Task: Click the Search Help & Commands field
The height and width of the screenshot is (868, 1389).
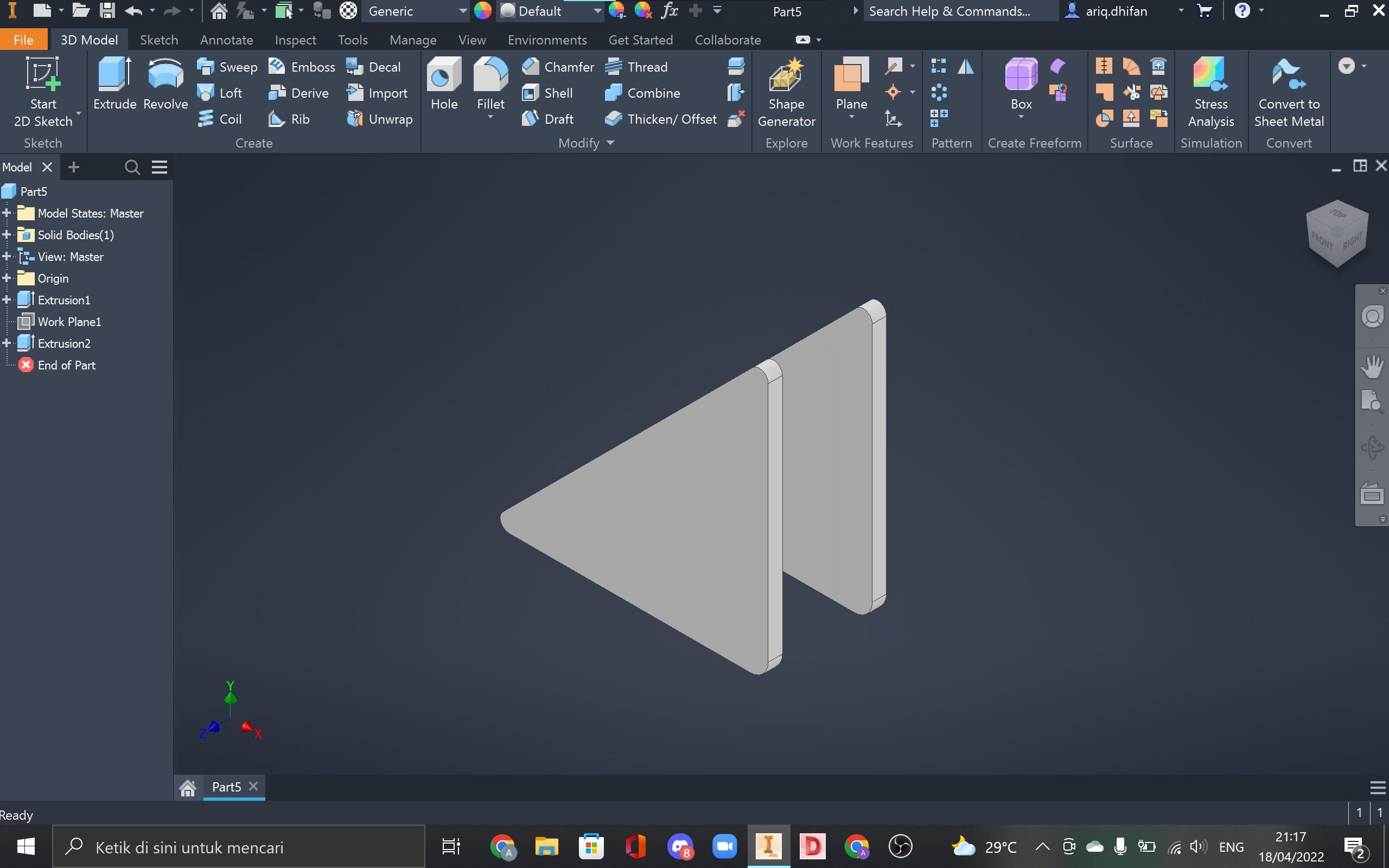Action: pyautogui.click(x=960, y=11)
